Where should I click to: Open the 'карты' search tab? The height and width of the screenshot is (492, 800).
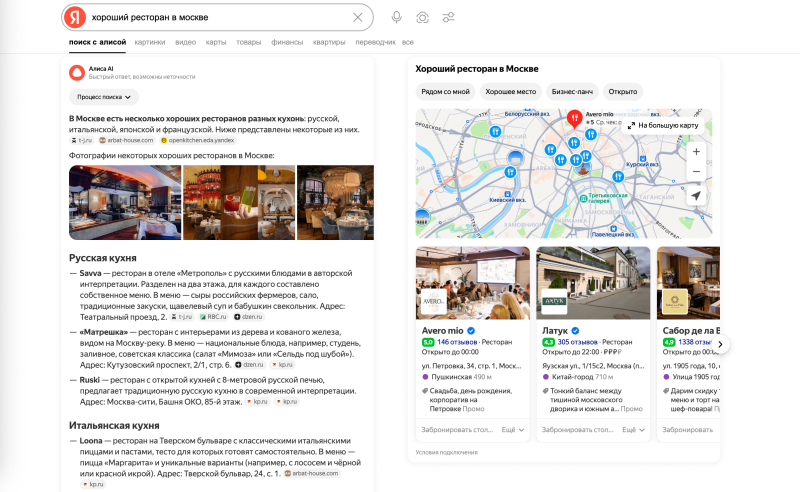216,42
